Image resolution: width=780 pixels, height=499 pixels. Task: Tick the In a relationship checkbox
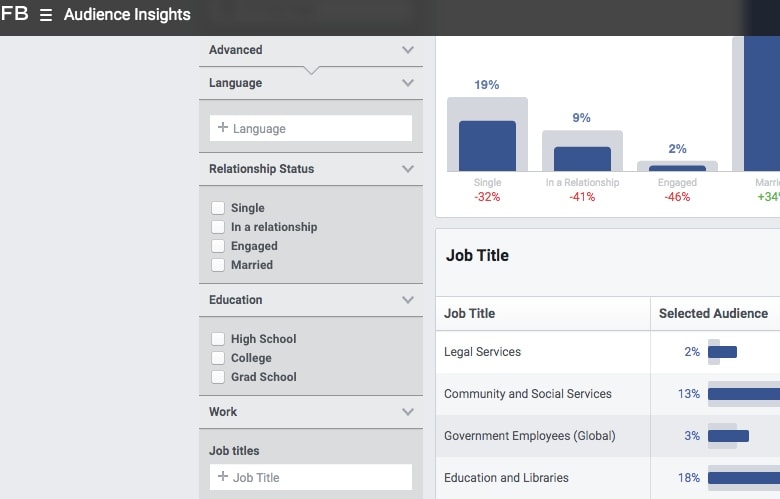pyautogui.click(x=218, y=227)
